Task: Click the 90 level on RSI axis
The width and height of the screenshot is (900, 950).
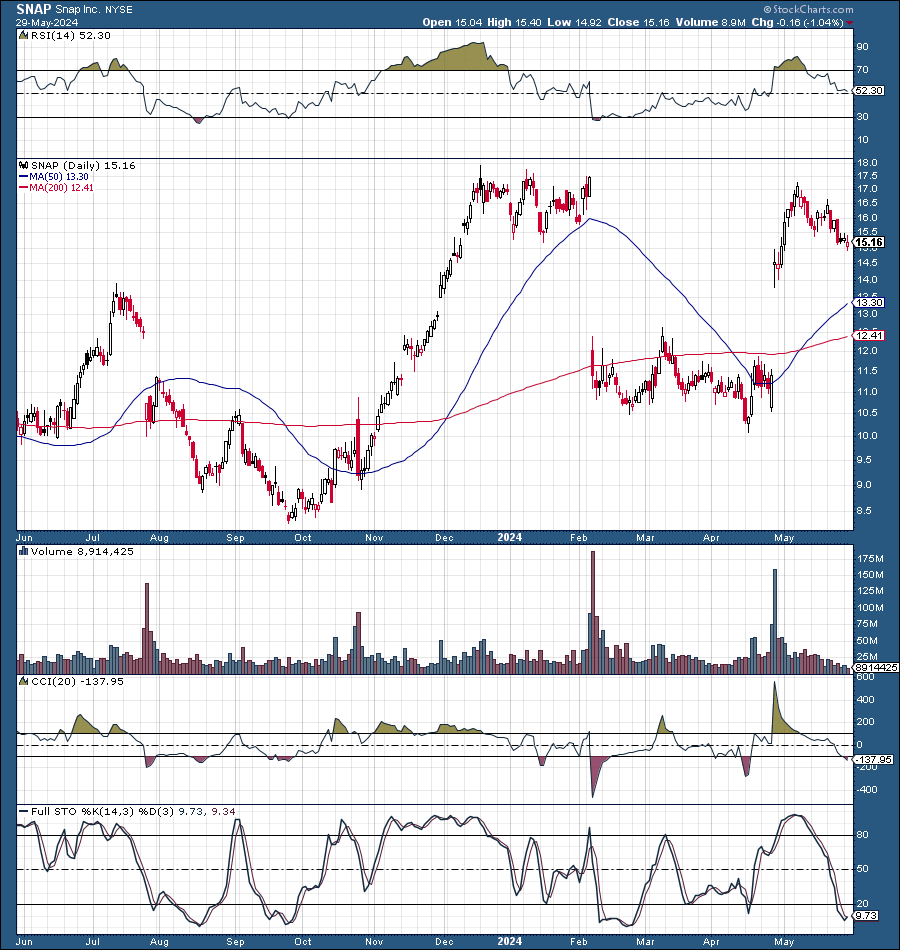Action: coord(862,47)
